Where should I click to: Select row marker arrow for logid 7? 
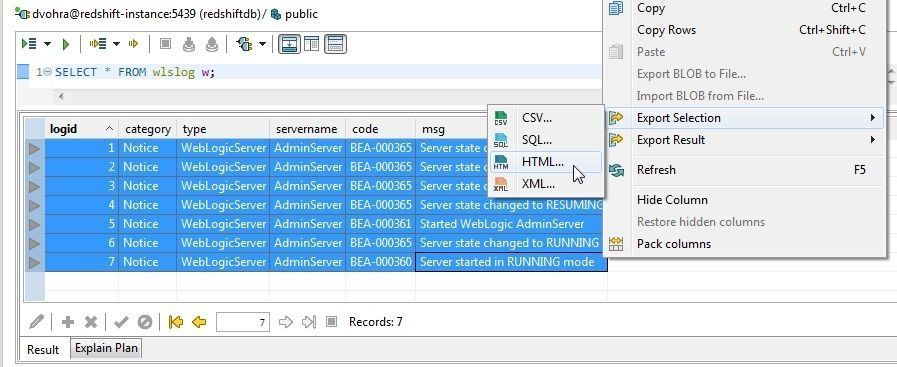tap(34, 262)
